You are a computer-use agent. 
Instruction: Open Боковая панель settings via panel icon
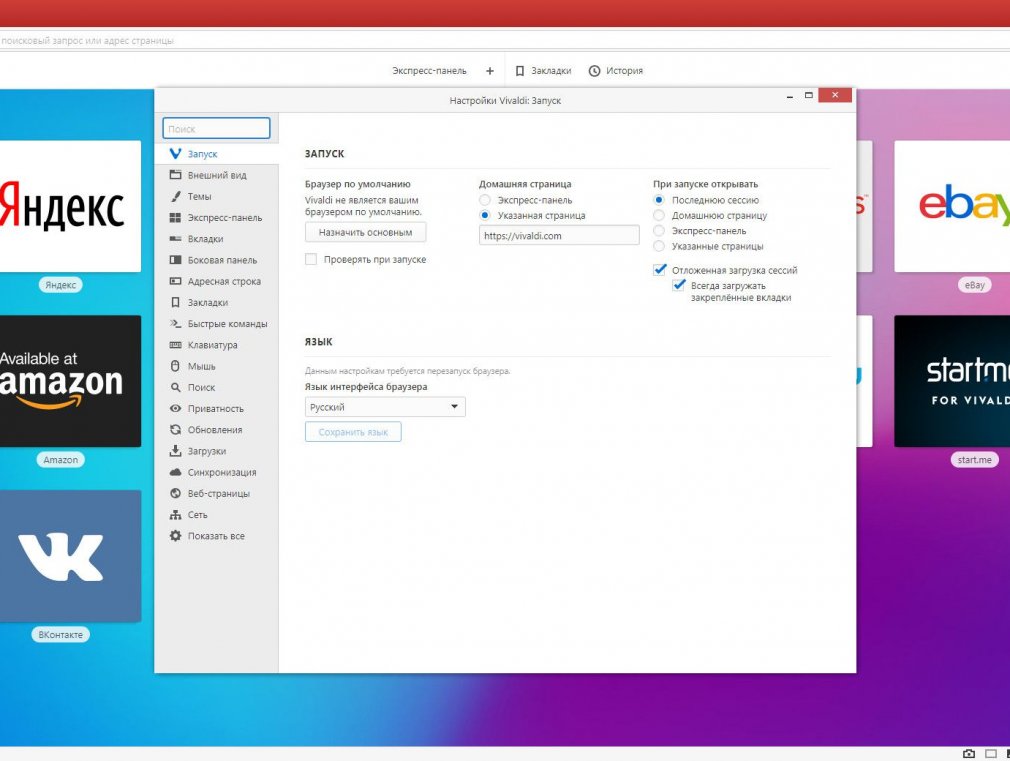click(x=175, y=260)
